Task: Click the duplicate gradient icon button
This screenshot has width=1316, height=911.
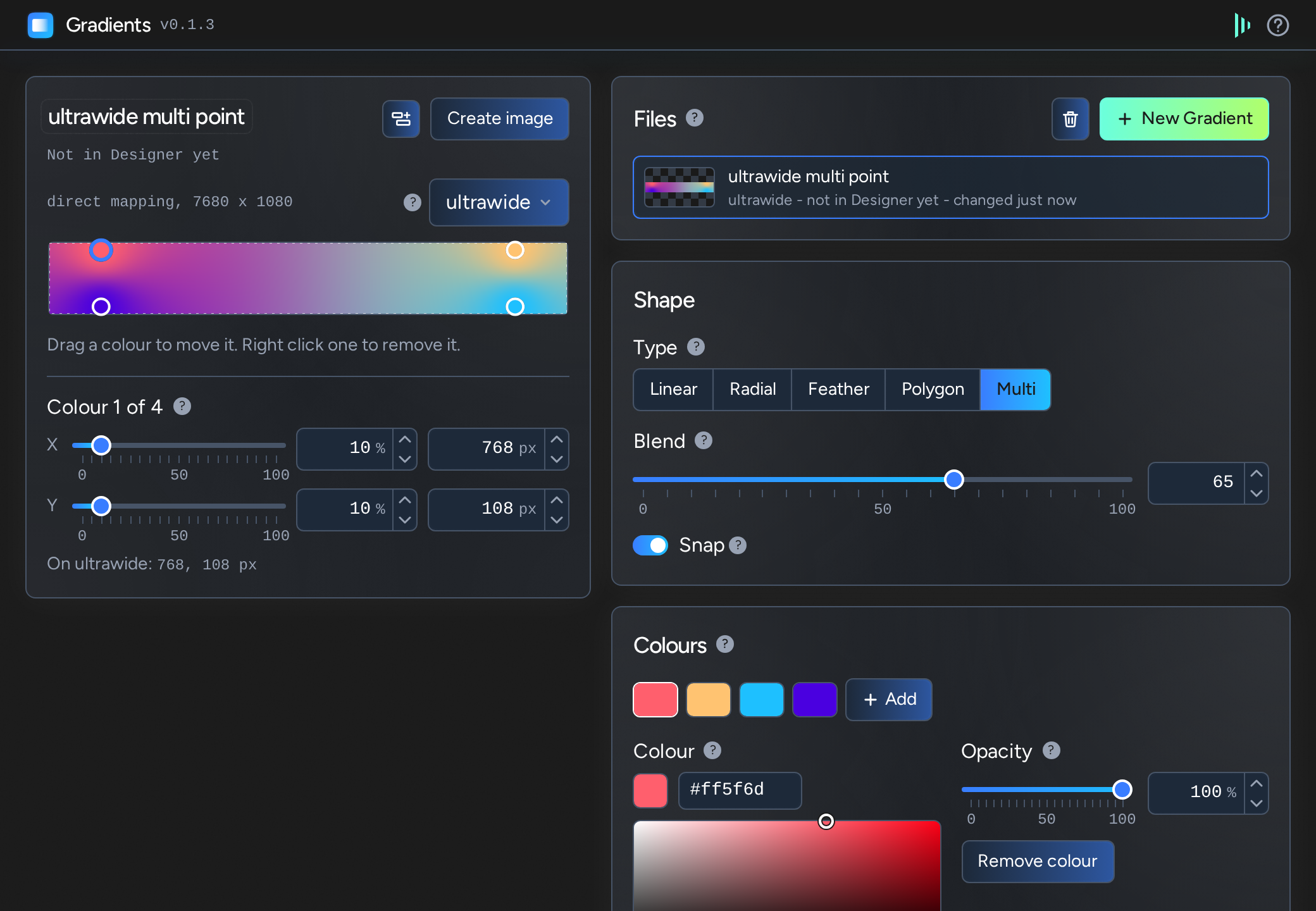Action: 401,118
